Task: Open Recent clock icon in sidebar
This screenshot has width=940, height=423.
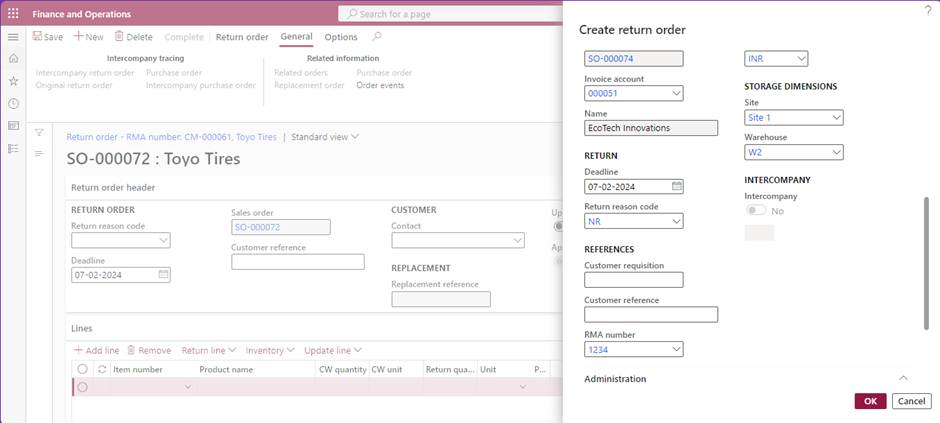Action: tap(13, 104)
